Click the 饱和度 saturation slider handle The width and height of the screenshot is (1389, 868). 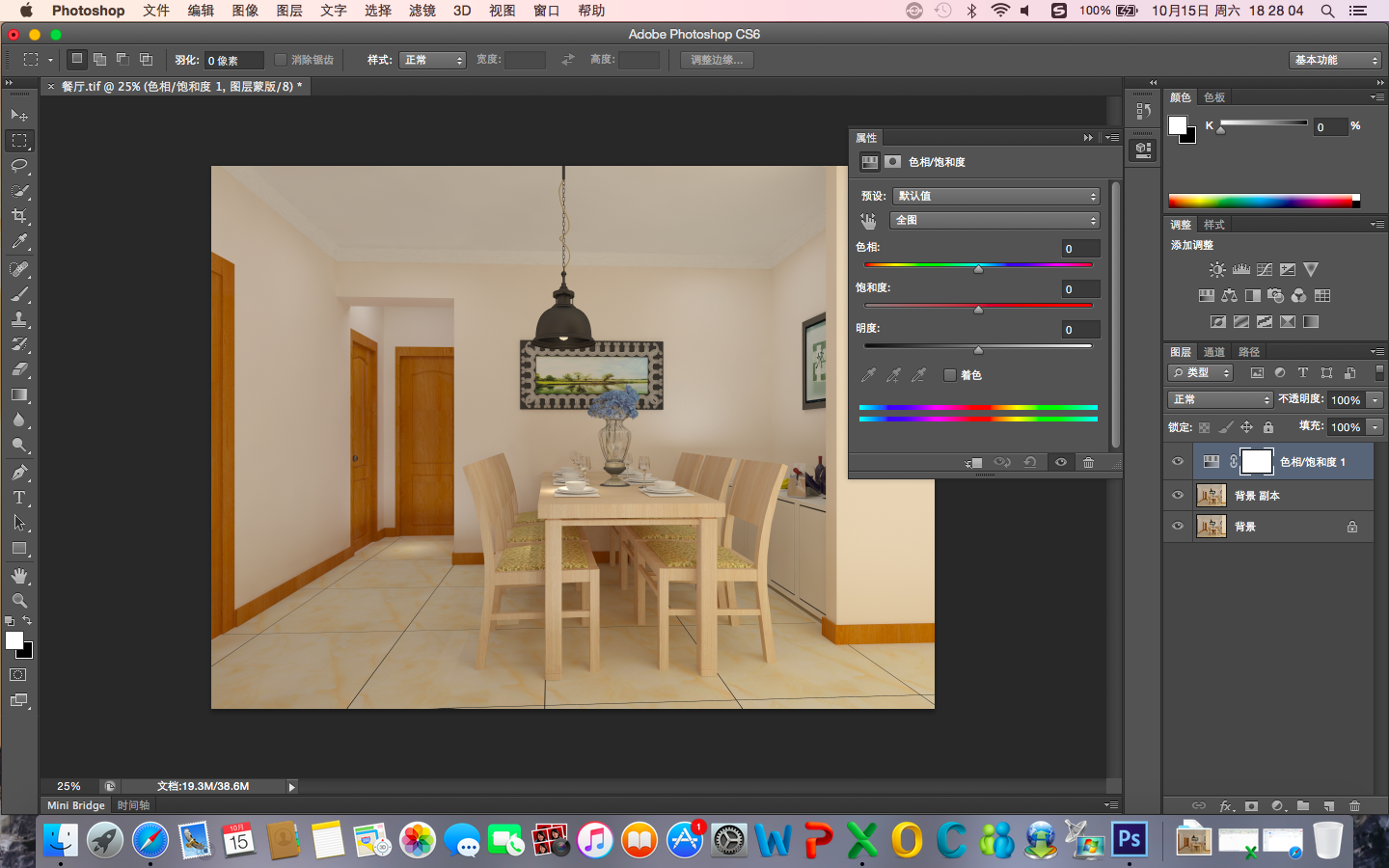click(x=978, y=310)
